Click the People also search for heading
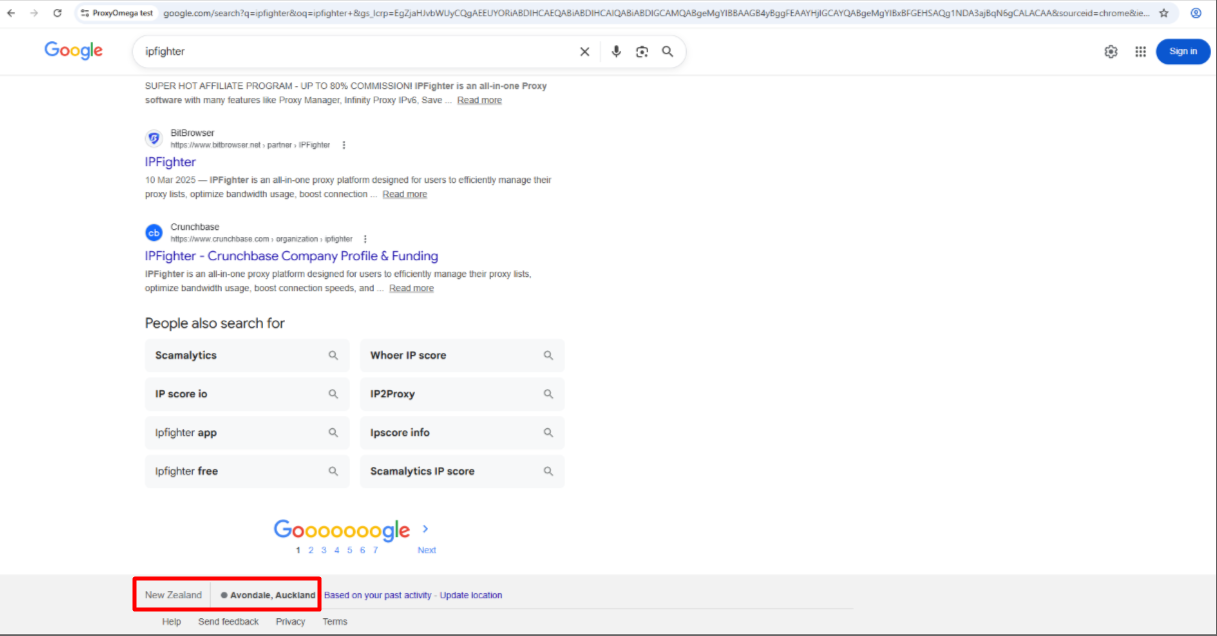Image resolution: width=1217 pixels, height=636 pixels. pos(215,323)
